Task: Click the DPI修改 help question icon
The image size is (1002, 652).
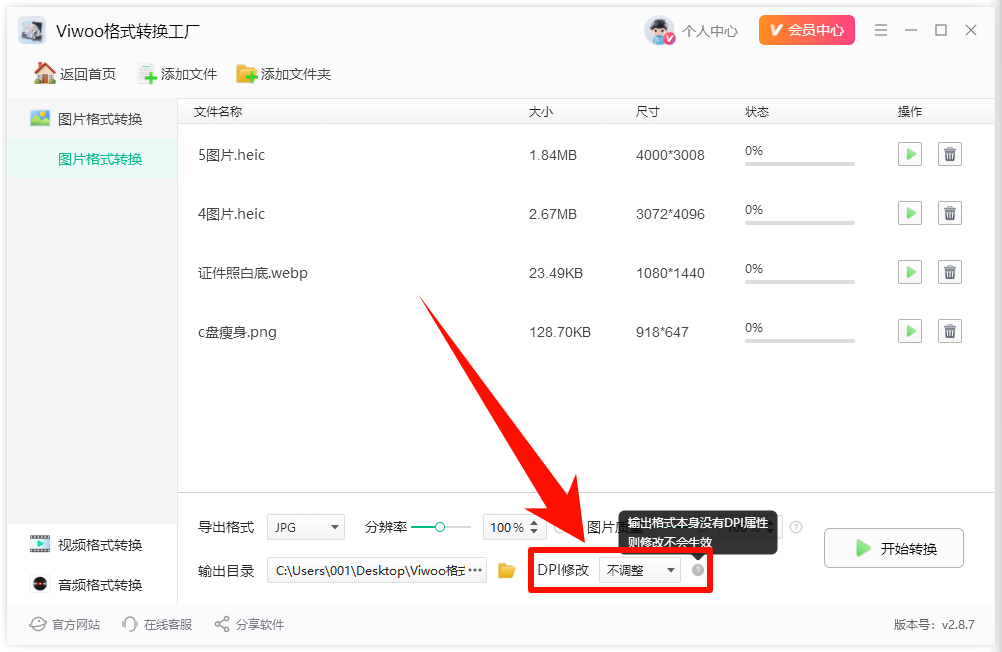Action: 698,570
